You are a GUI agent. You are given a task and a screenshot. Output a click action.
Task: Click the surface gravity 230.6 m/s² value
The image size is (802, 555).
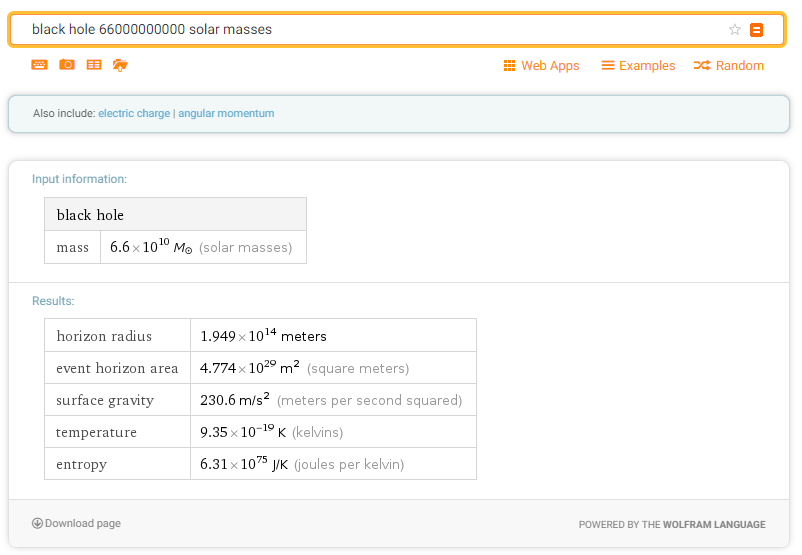(235, 400)
